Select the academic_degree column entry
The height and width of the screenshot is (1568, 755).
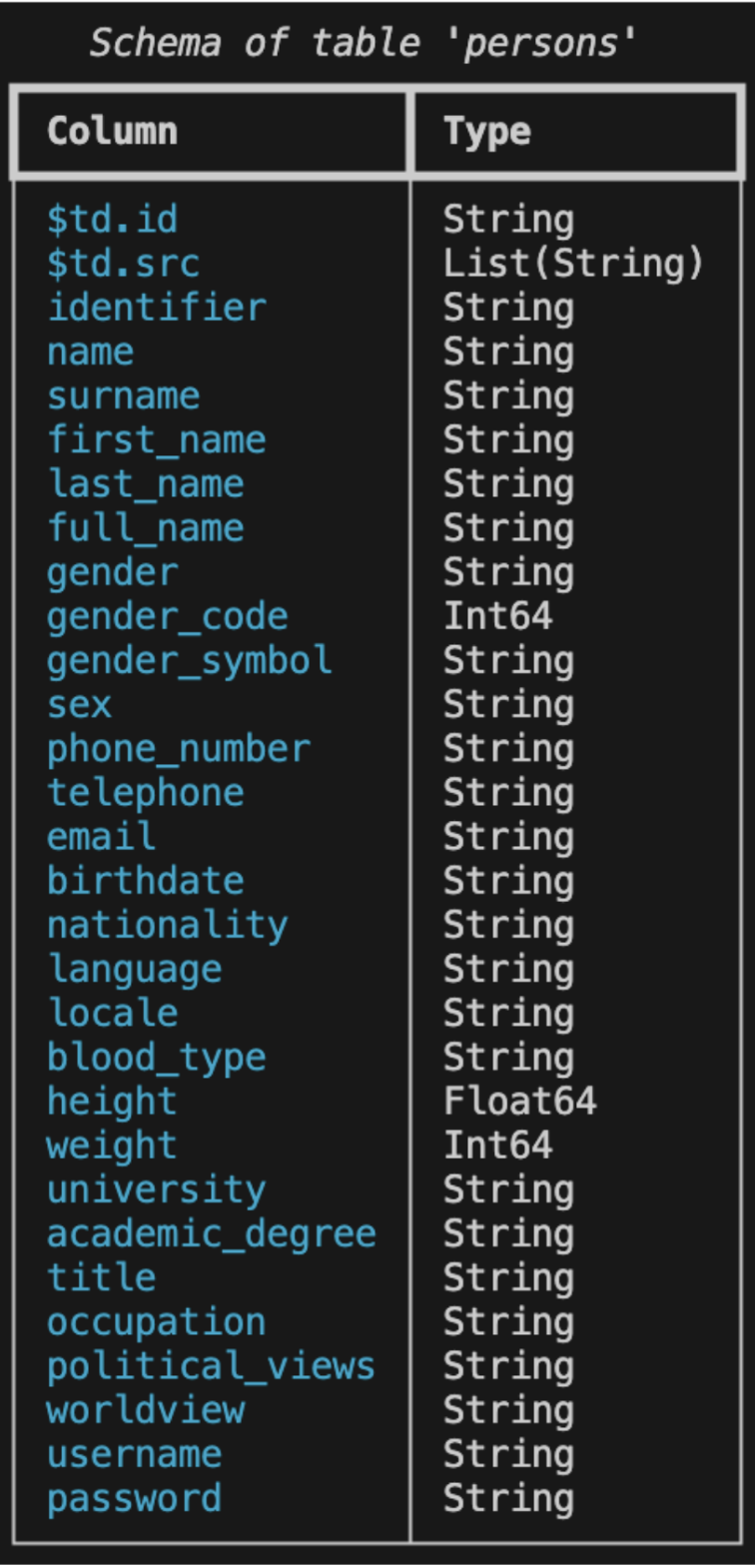[x=211, y=1233]
